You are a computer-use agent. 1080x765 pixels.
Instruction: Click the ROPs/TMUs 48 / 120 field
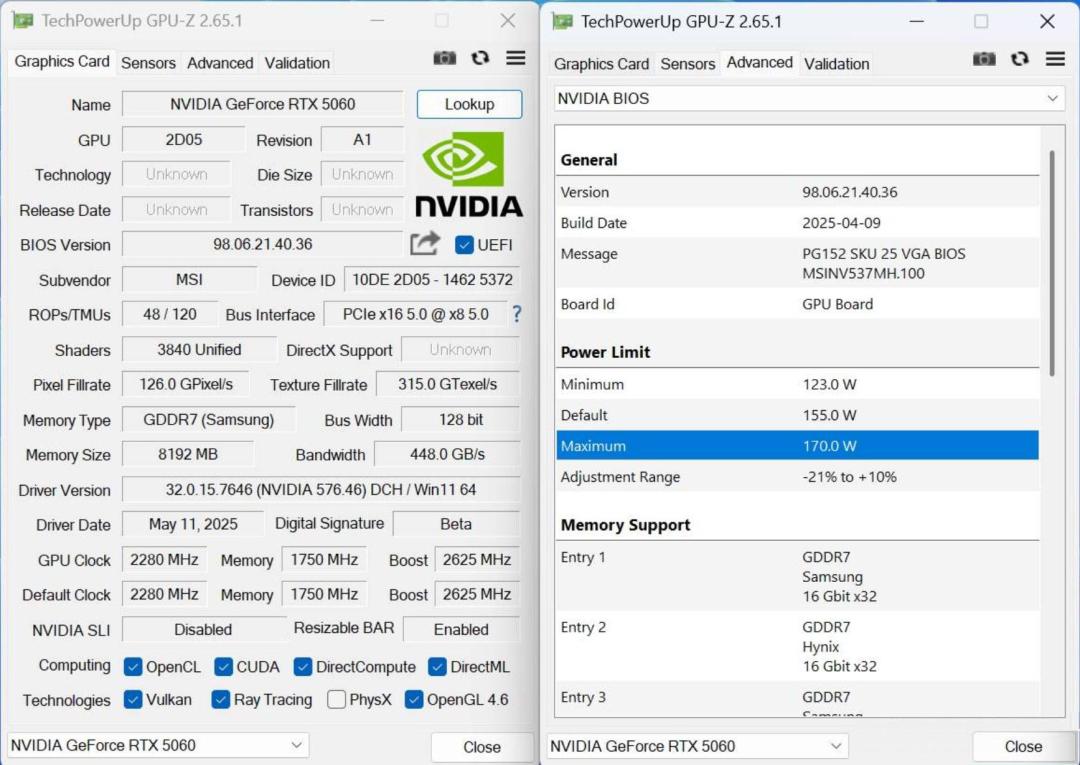pos(169,314)
